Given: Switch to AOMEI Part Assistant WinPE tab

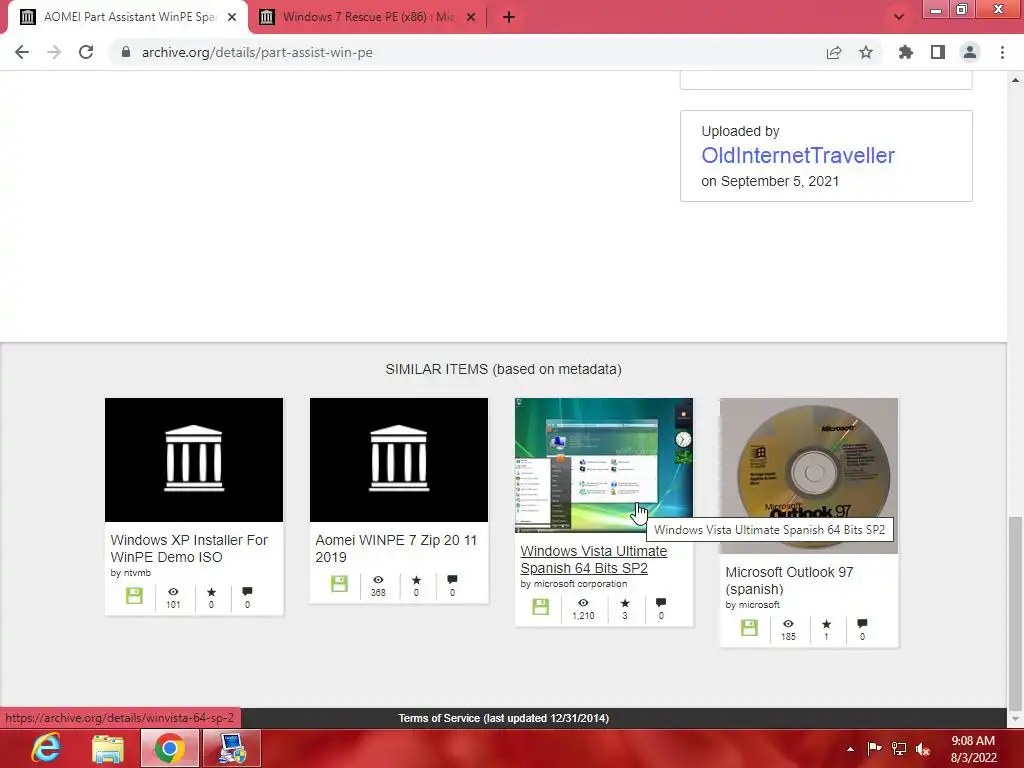Looking at the screenshot, I should 129,17.
